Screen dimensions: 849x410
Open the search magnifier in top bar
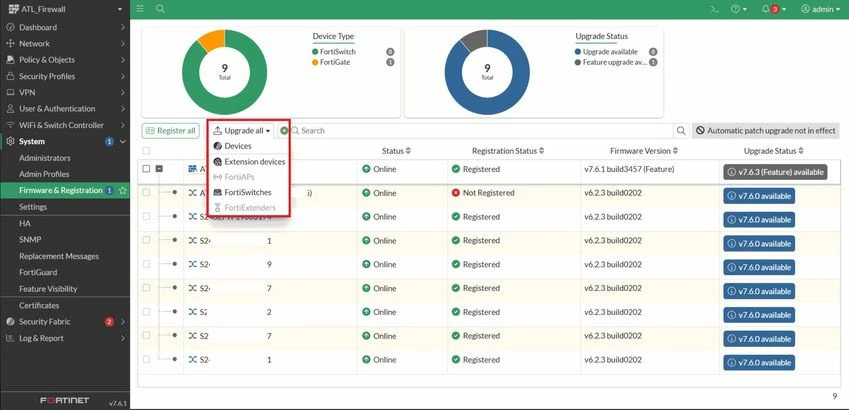(x=160, y=9)
